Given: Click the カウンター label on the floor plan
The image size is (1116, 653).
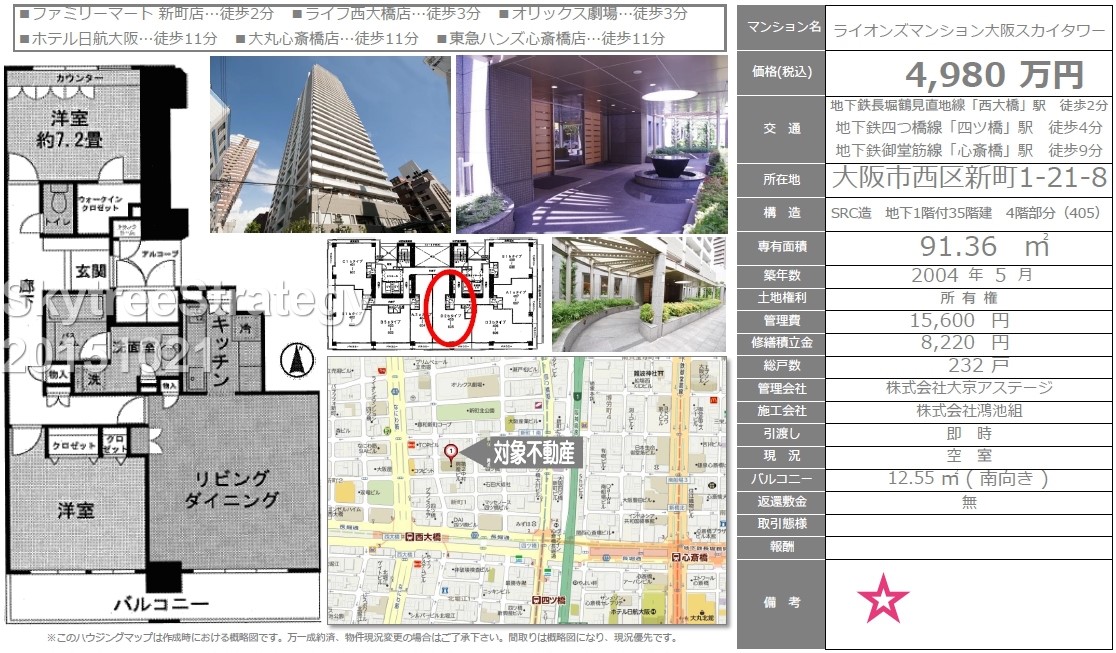Looking at the screenshot, I should pyautogui.click(x=80, y=78).
